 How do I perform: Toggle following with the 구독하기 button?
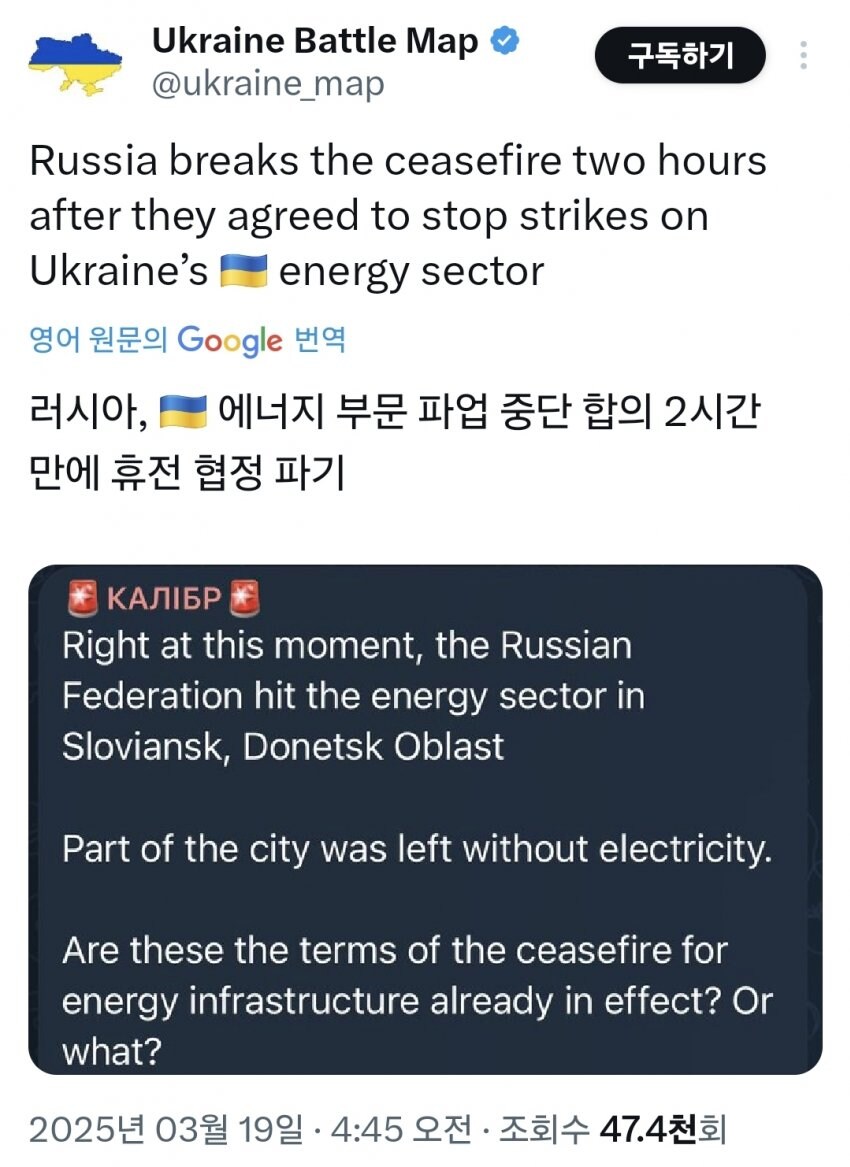[680, 57]
